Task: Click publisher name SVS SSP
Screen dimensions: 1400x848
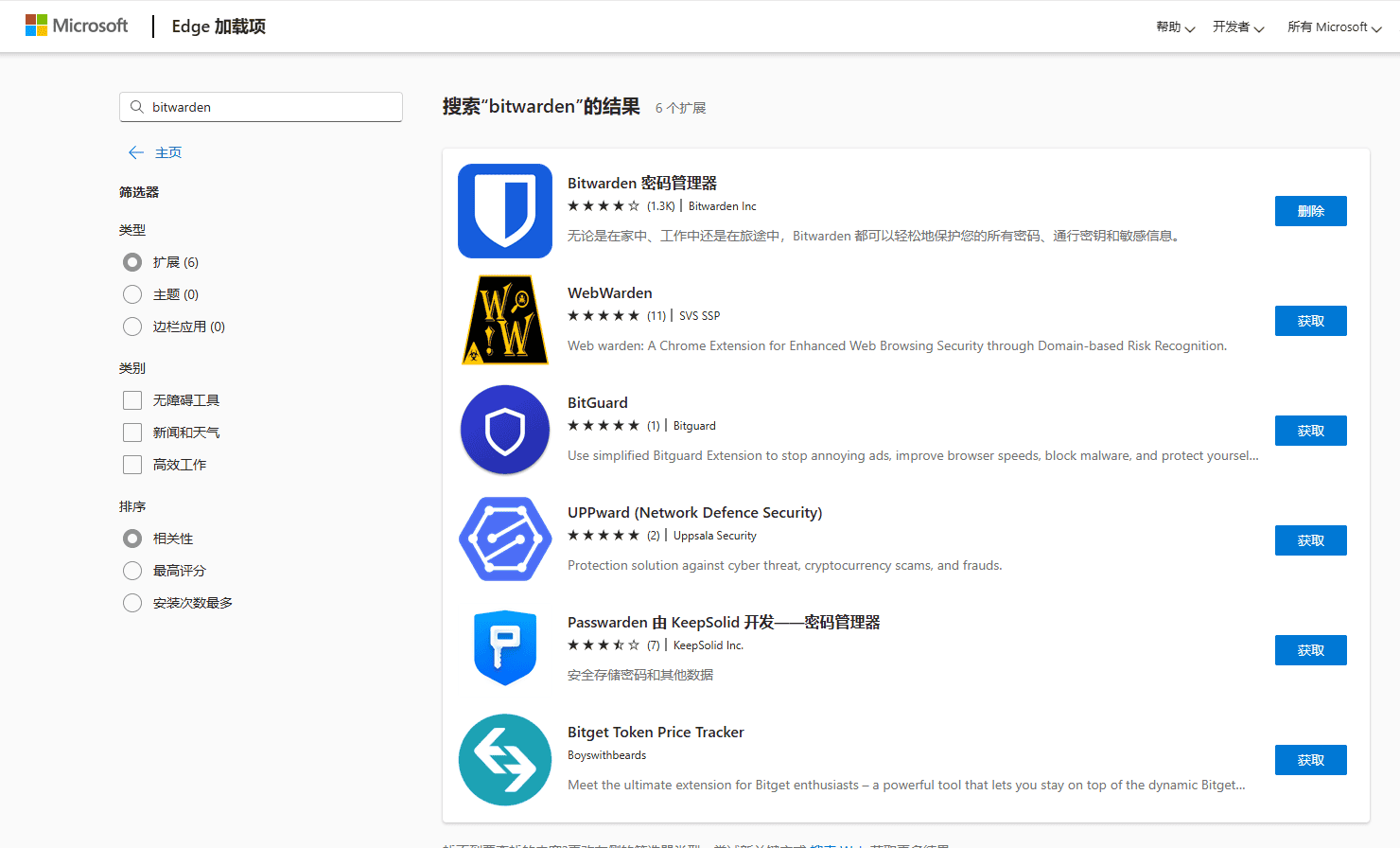Action: click(699, 316)
